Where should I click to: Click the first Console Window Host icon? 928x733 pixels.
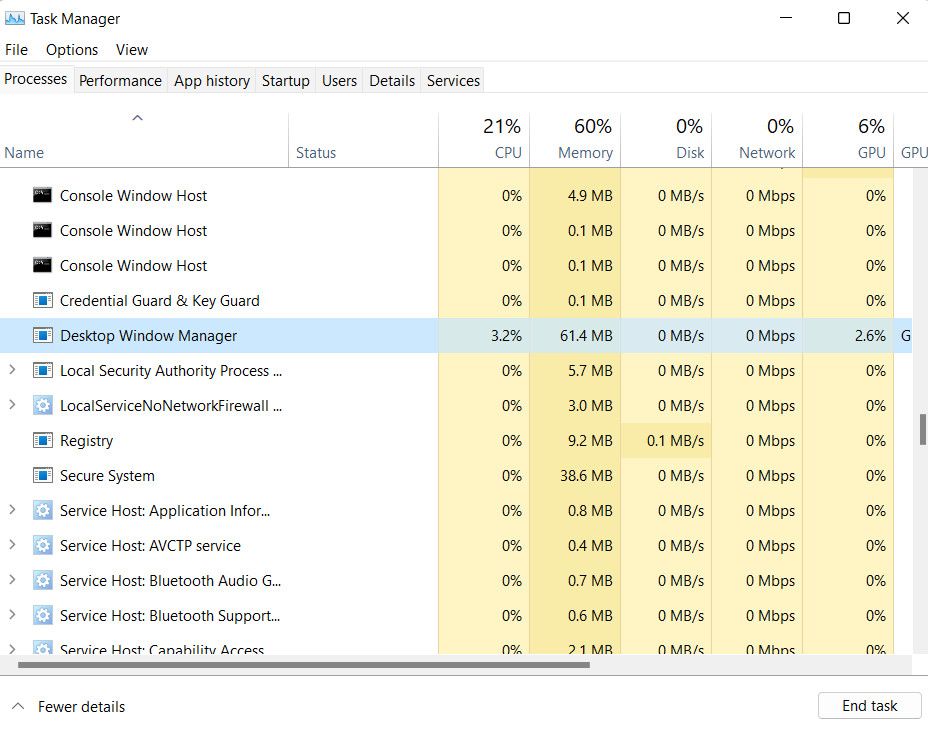pos(43,195)
